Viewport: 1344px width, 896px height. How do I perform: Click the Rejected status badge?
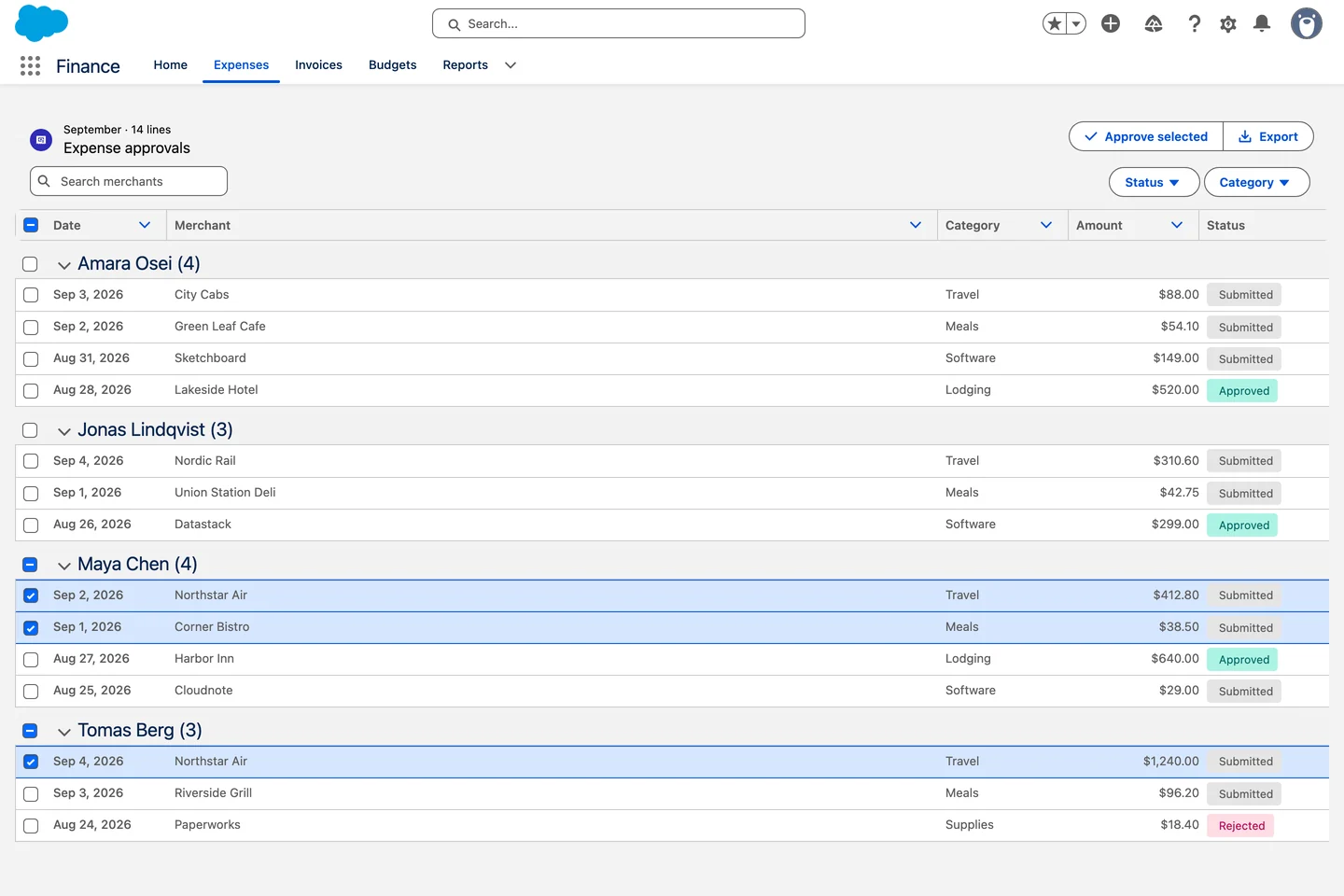coord(1241,826)
